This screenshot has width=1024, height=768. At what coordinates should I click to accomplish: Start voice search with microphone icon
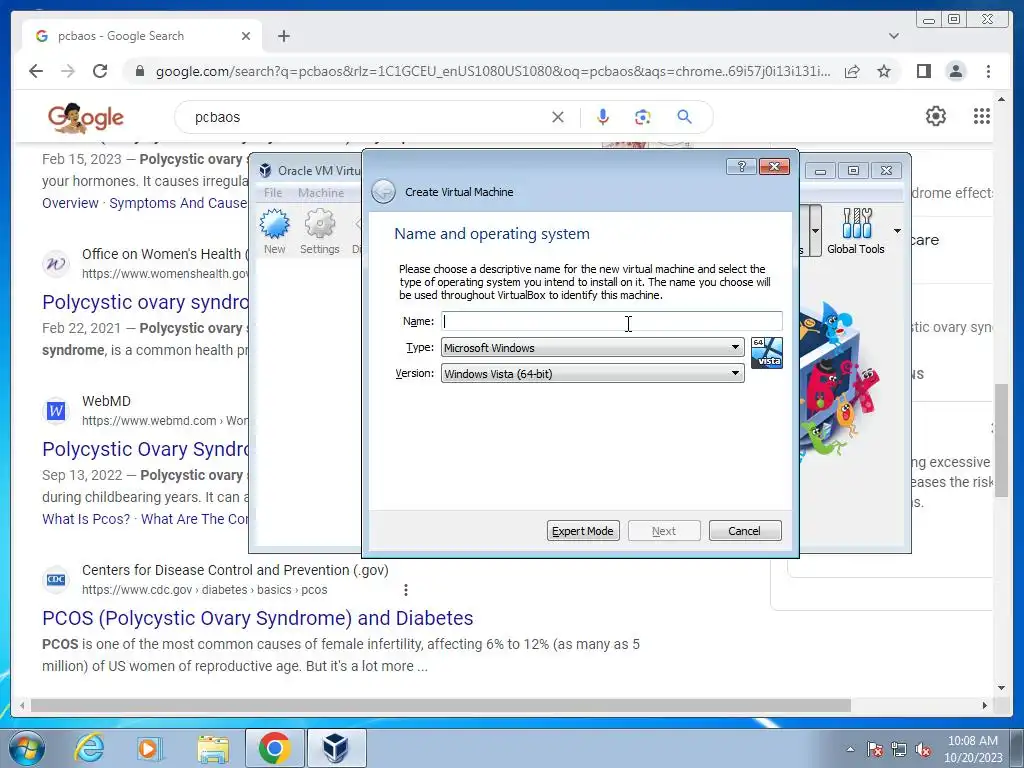pyautogui.click(x=603, y=117)
